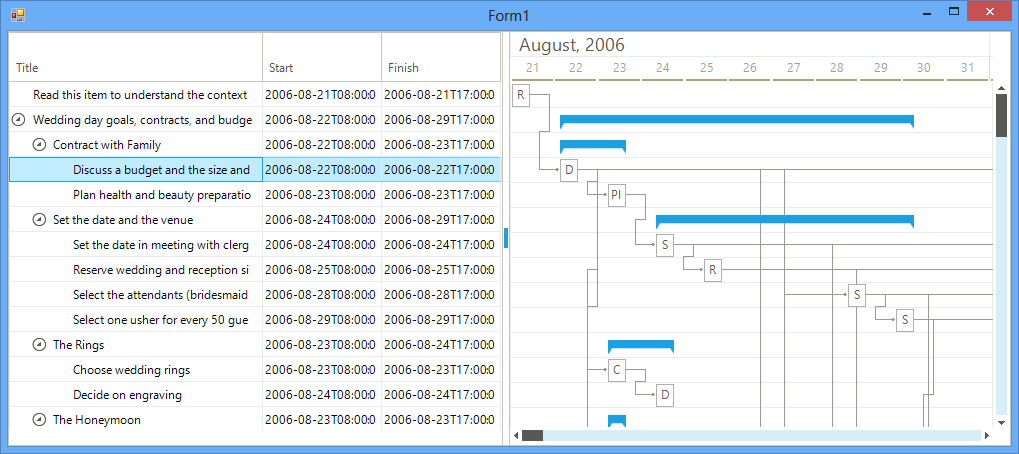1019x454 pixels.
Task: Click the vertical scrollbar up arrow
Action: click(x=1001, y=87)
